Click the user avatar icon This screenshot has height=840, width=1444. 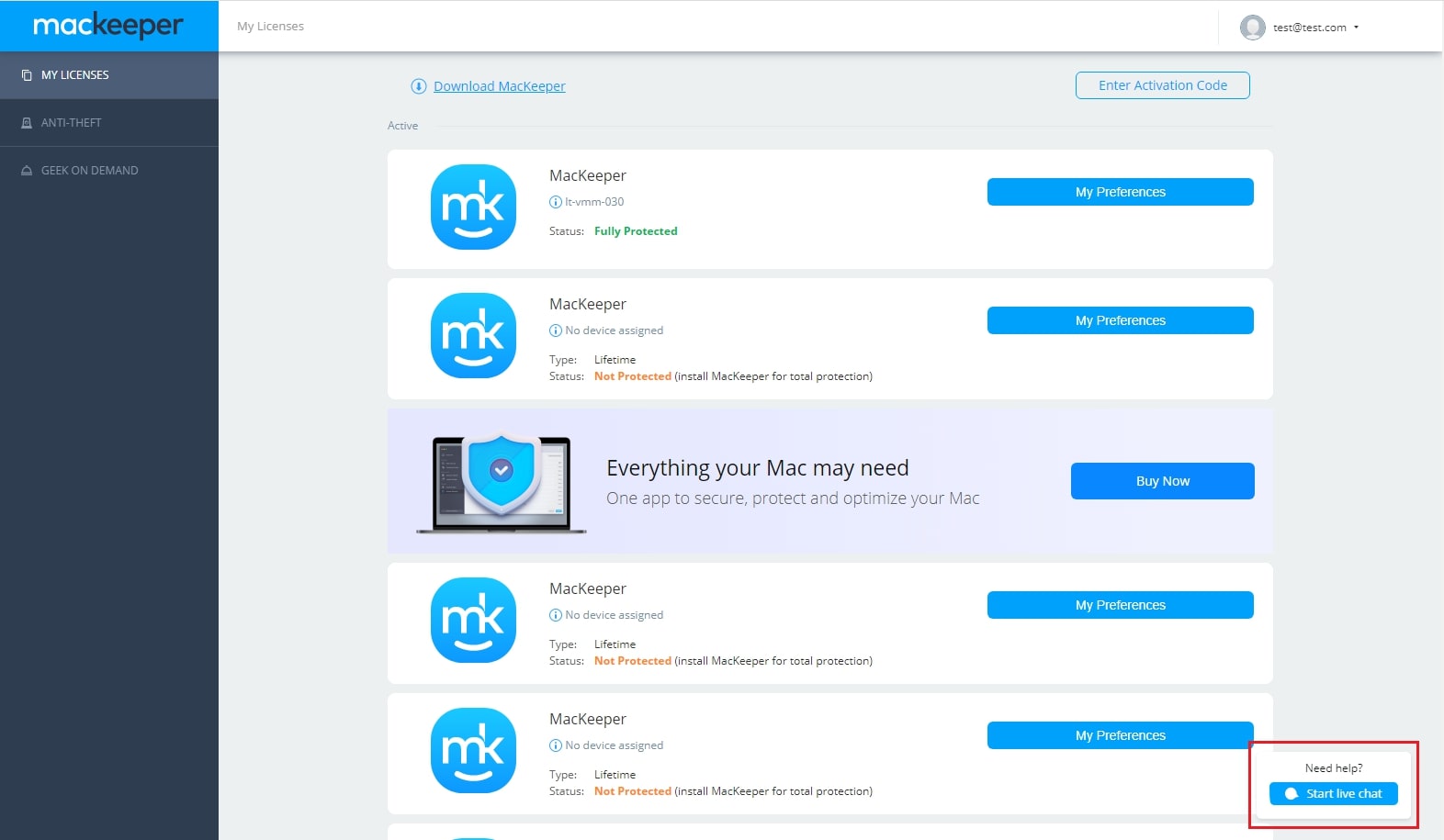pyautogui.click(x=1252, y=28)
